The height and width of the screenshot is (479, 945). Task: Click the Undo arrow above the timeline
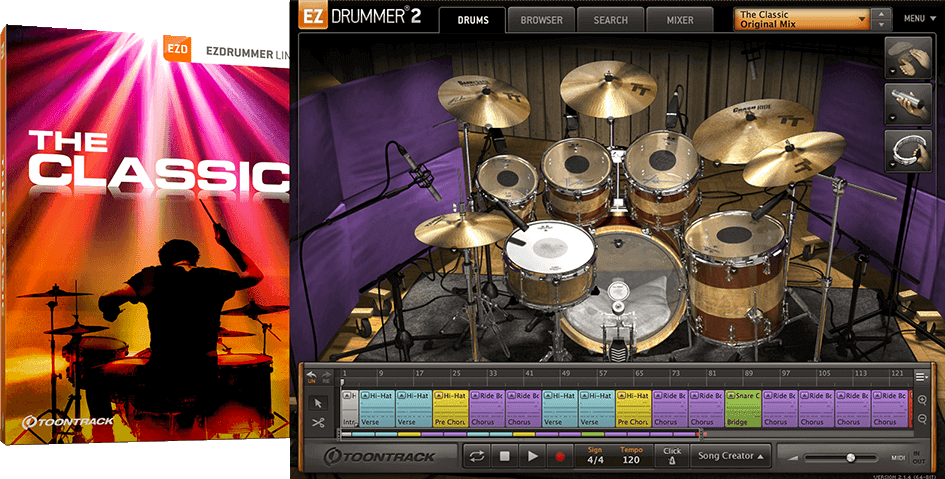coord(312,376)
